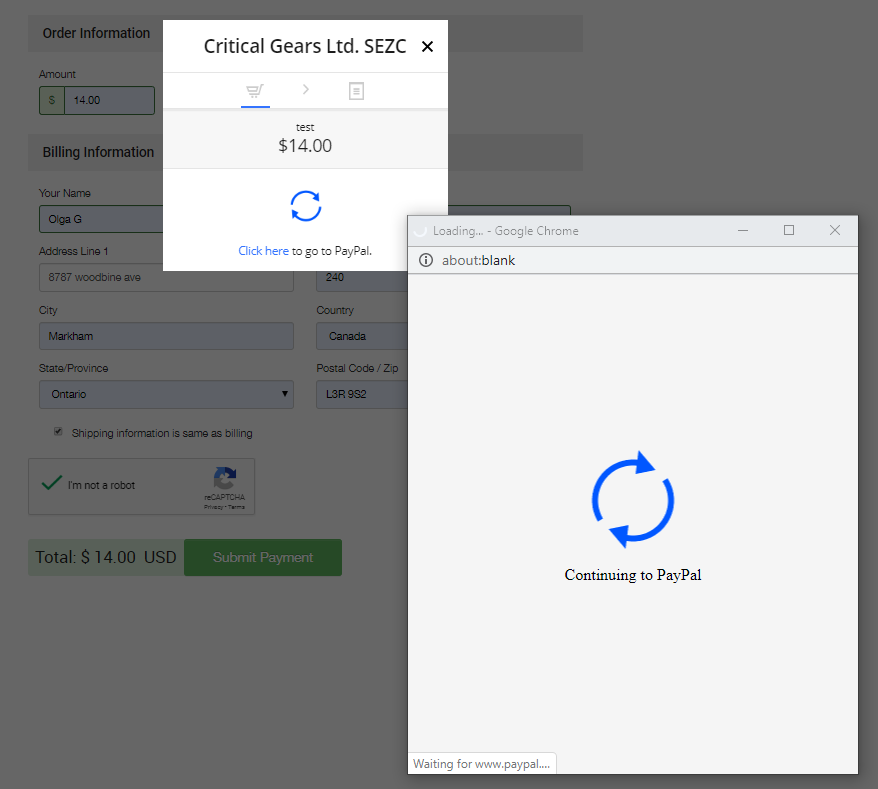This screenshot has height=789, width=878.
Task: Click the Postal Code field L3R 9S2
Action: 362,394
